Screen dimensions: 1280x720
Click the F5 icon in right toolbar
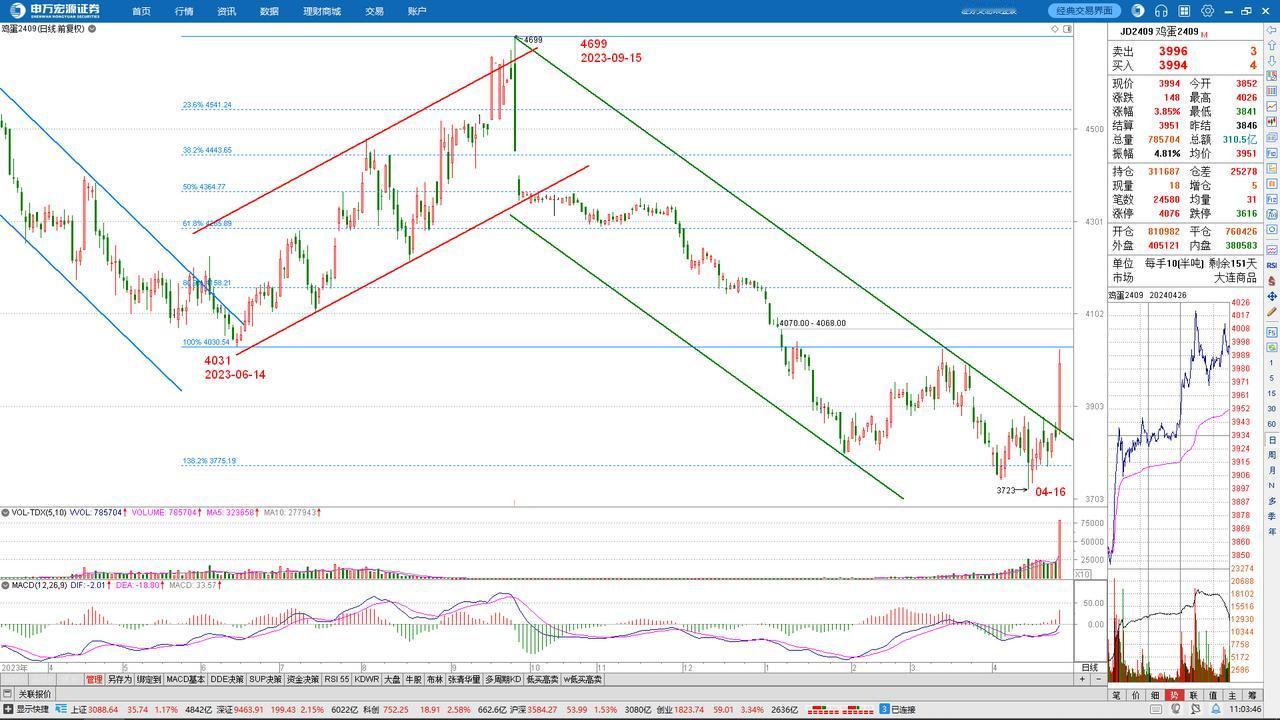(x=1271, y=332)
